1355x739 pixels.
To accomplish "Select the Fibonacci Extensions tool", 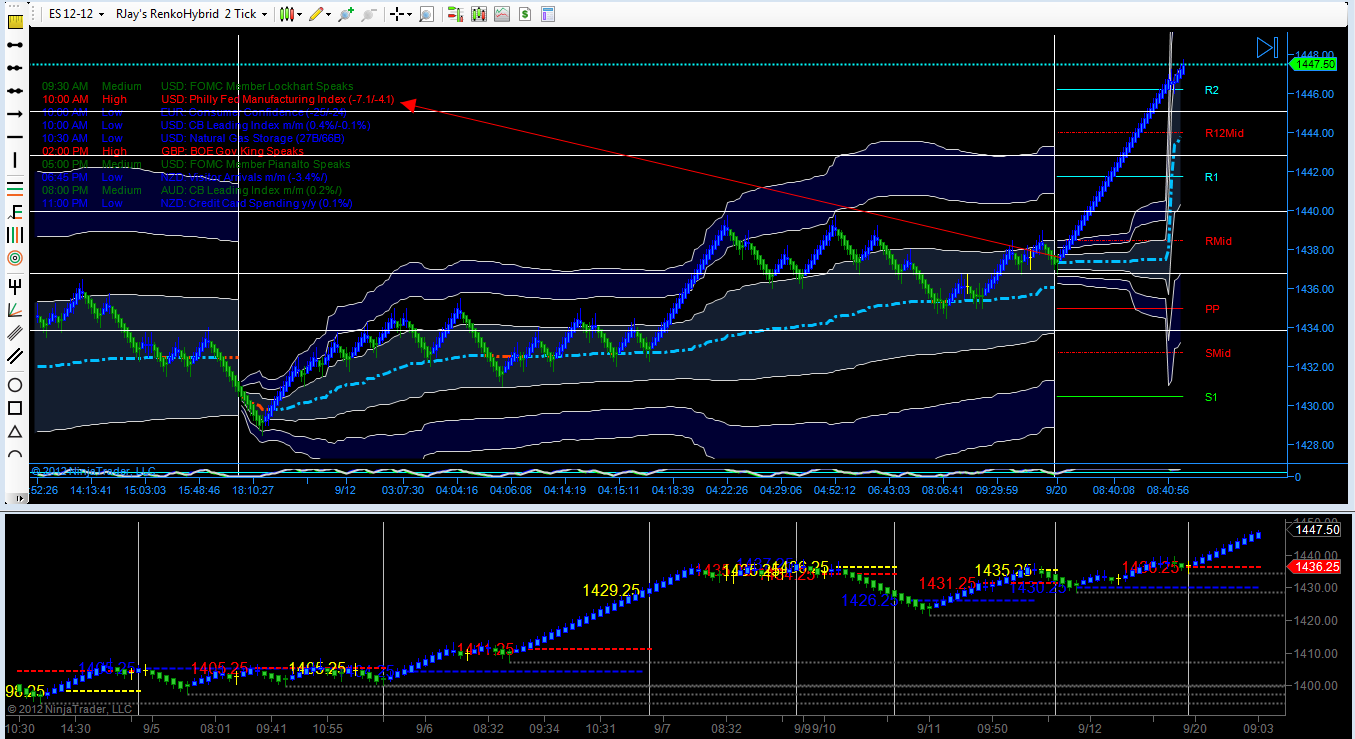I will tap(15, 211).
